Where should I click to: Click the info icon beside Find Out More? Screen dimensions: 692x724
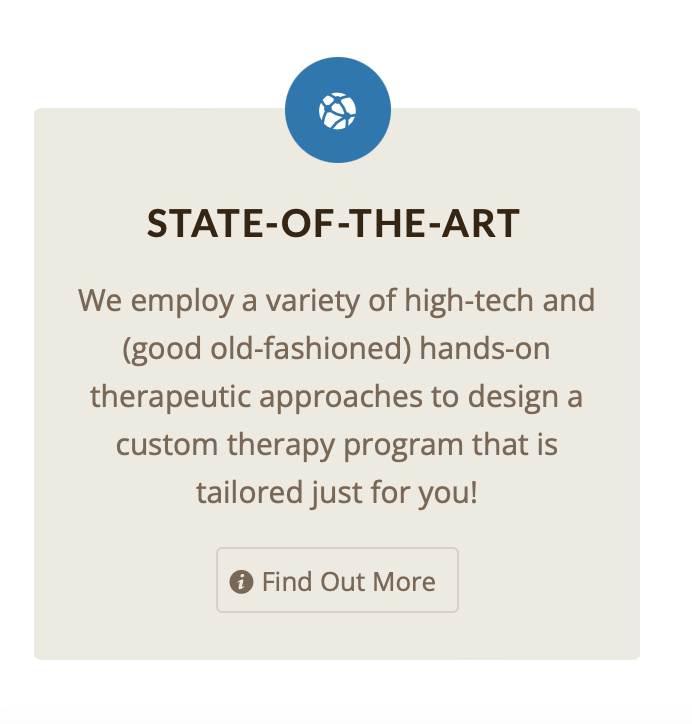point(241,581)
